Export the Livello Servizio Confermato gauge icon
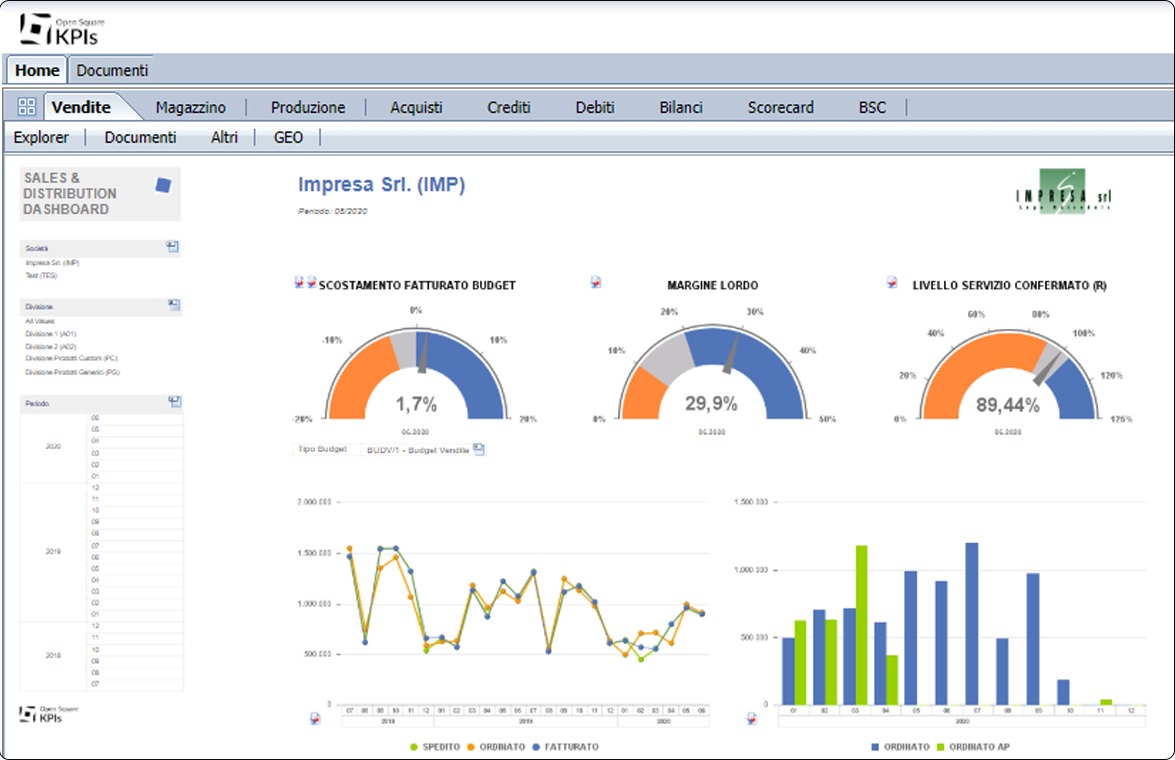The height and width of the screenshot is (760, 1175). point(892,283)
